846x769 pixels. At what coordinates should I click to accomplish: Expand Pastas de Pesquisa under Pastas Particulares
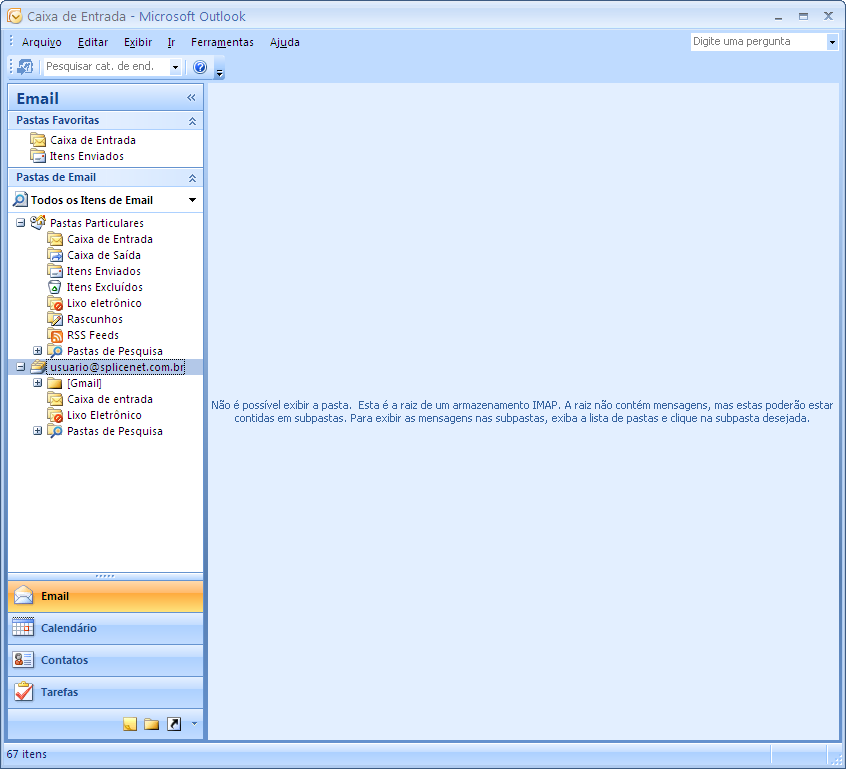[x=37, y=351]
